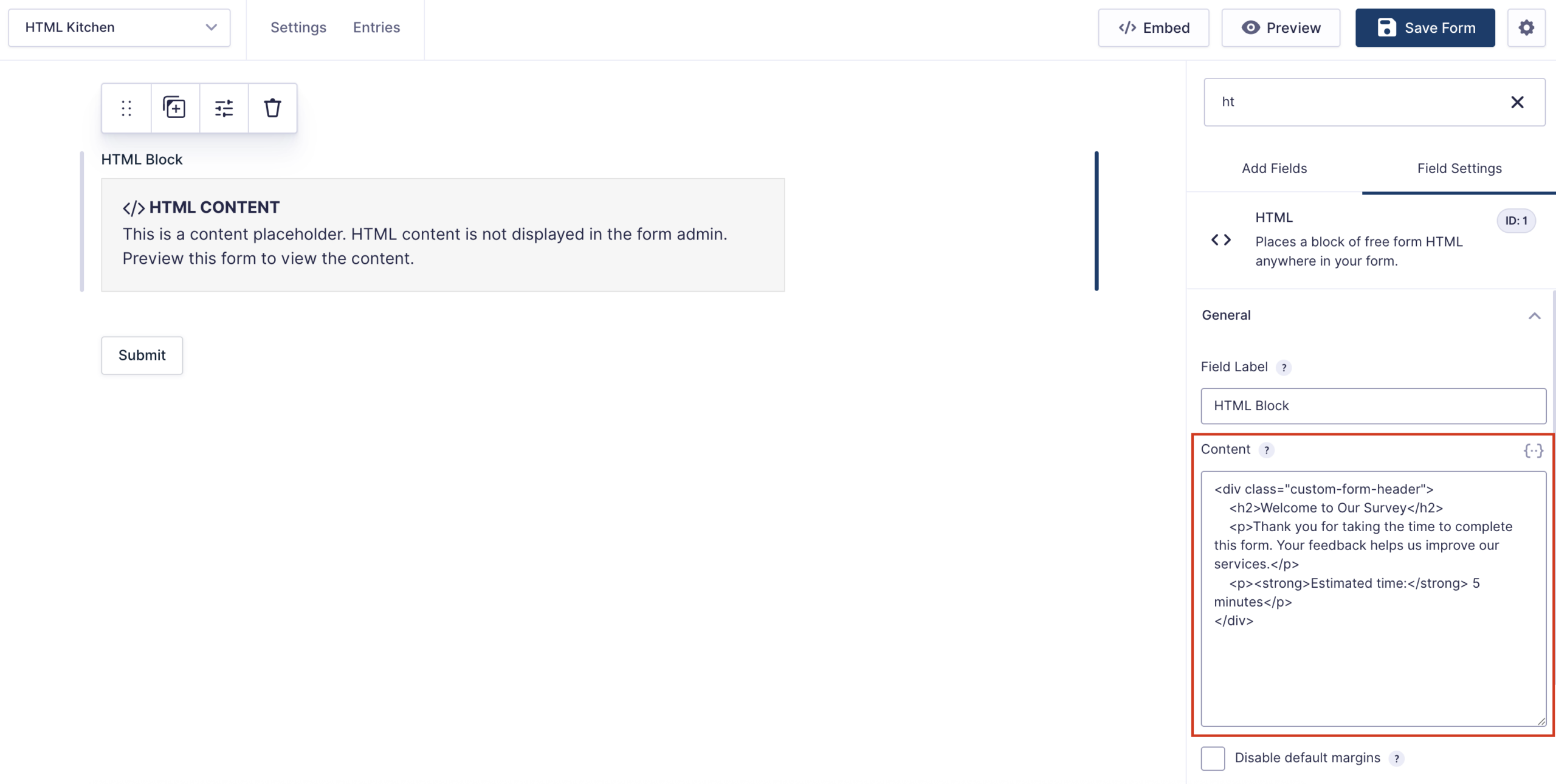Click the Save Form button

1425,28
